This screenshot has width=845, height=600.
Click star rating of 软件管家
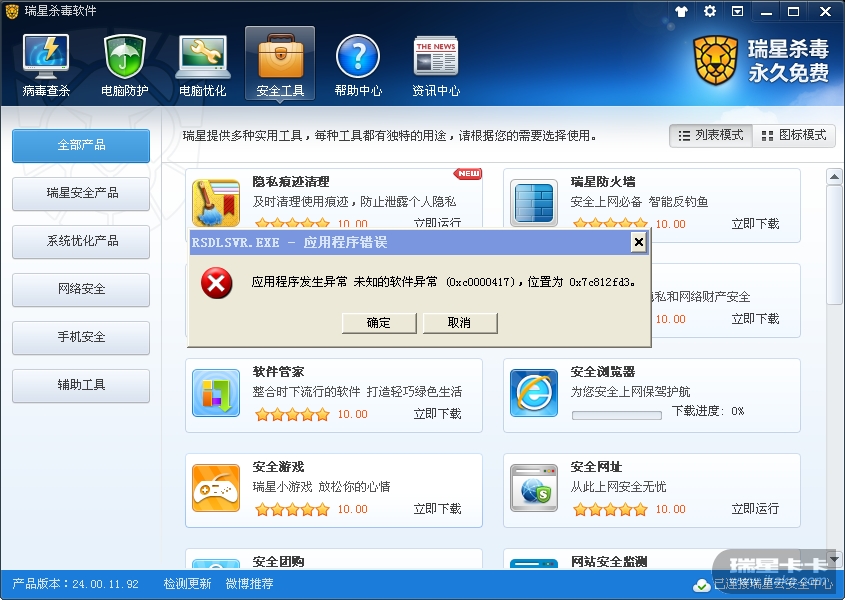[x=292, y=415]
